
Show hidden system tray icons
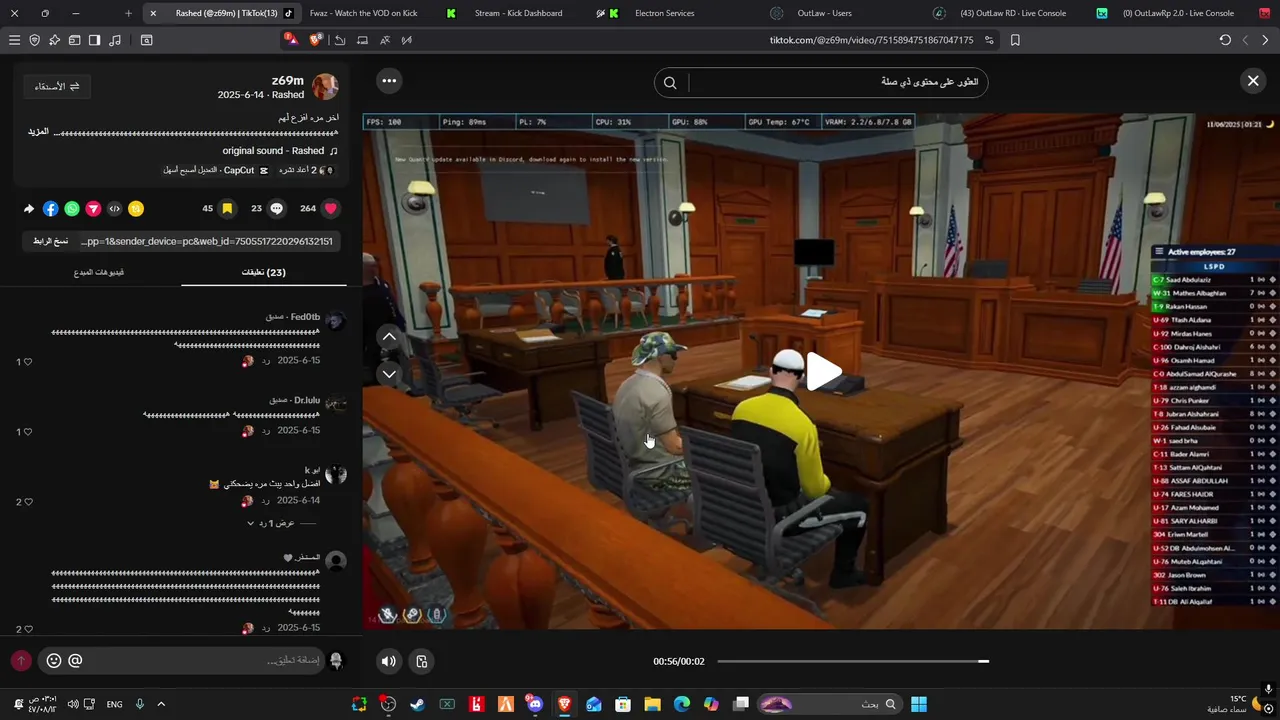(x=160, y=704)
